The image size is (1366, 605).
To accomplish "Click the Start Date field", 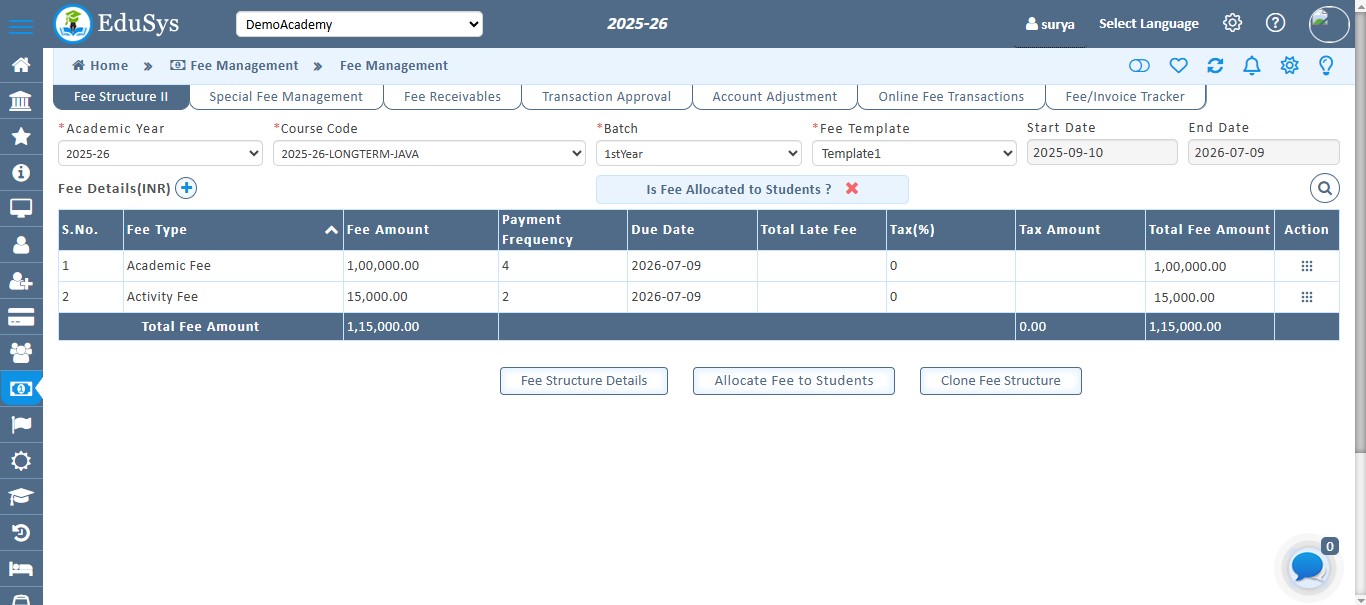I will (1101, 151).
